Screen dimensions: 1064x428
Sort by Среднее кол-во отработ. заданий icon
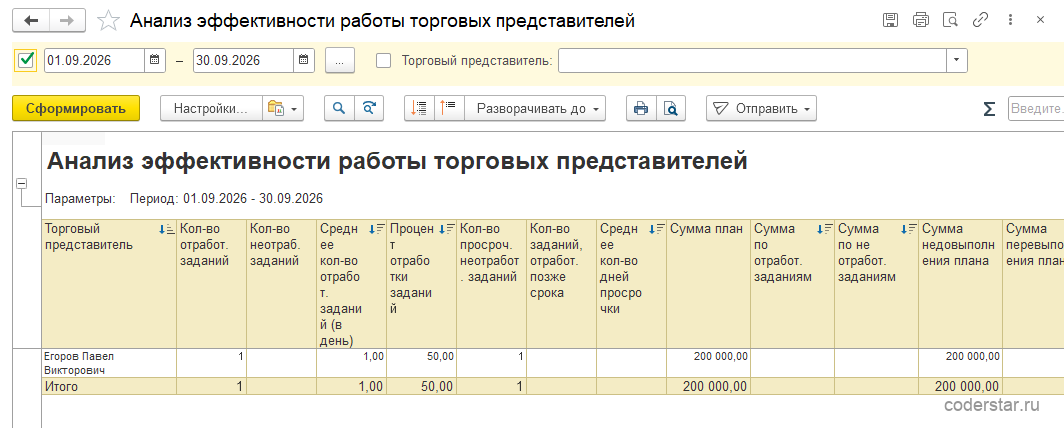click(376, 230)
